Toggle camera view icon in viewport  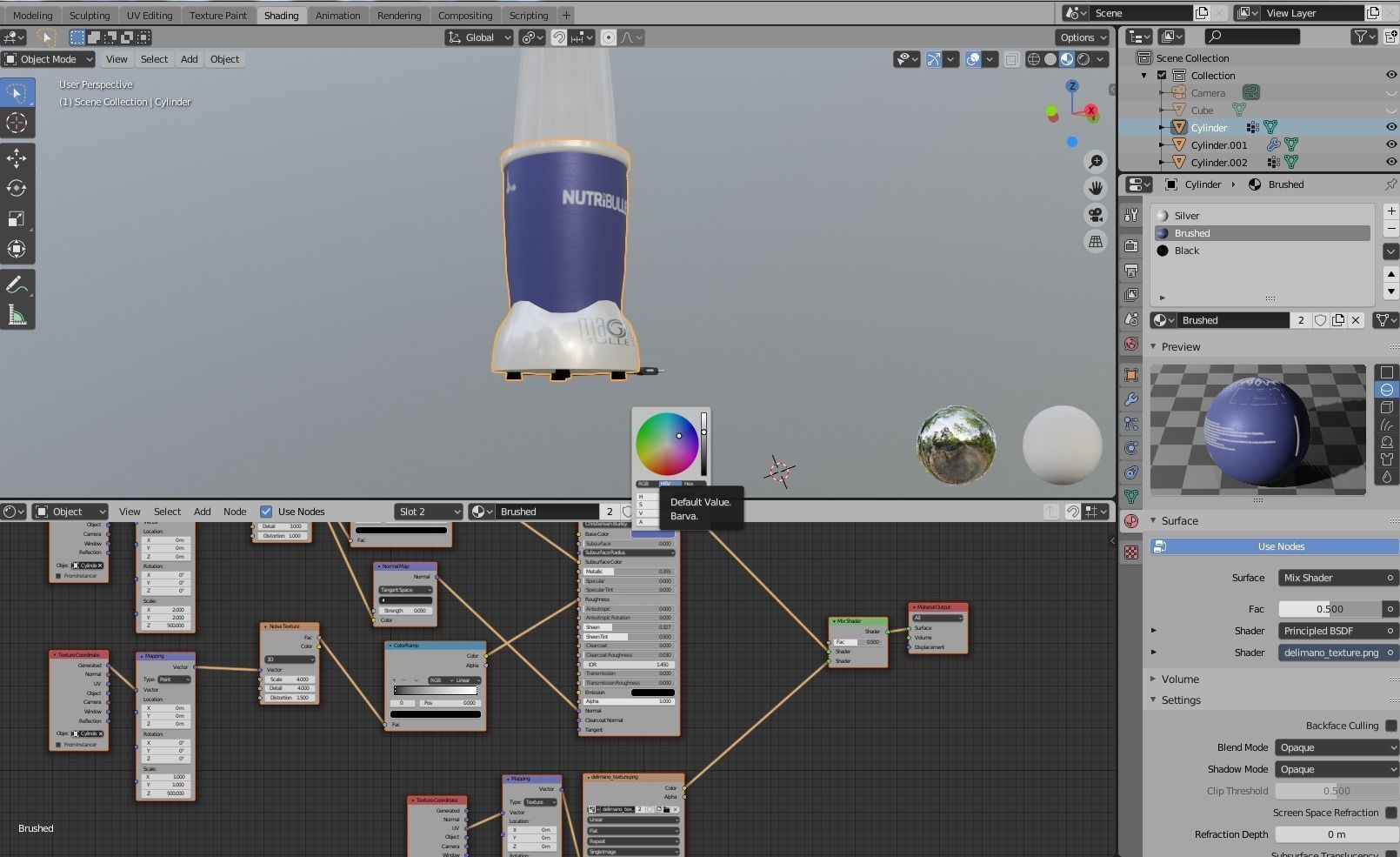click(1096, 214)
